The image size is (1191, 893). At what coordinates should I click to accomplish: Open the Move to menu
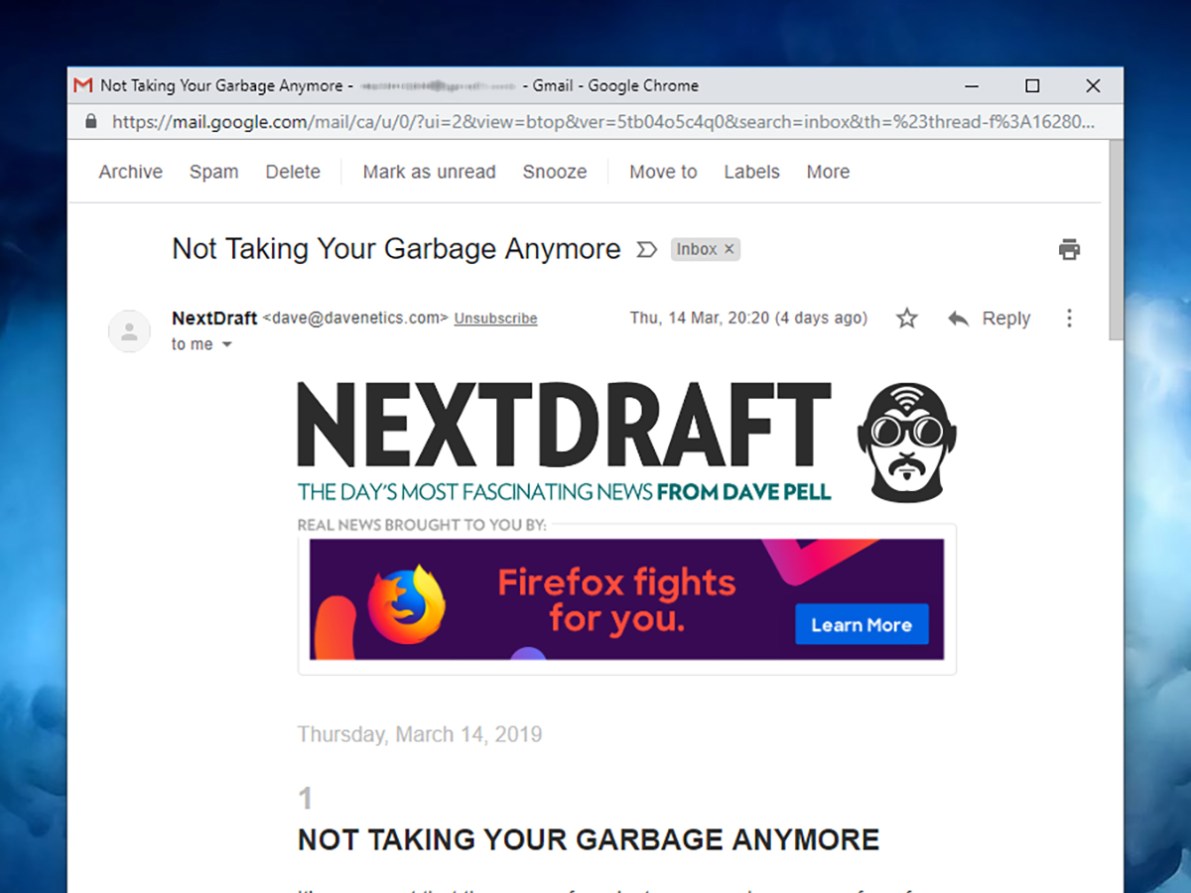point(662,172)
